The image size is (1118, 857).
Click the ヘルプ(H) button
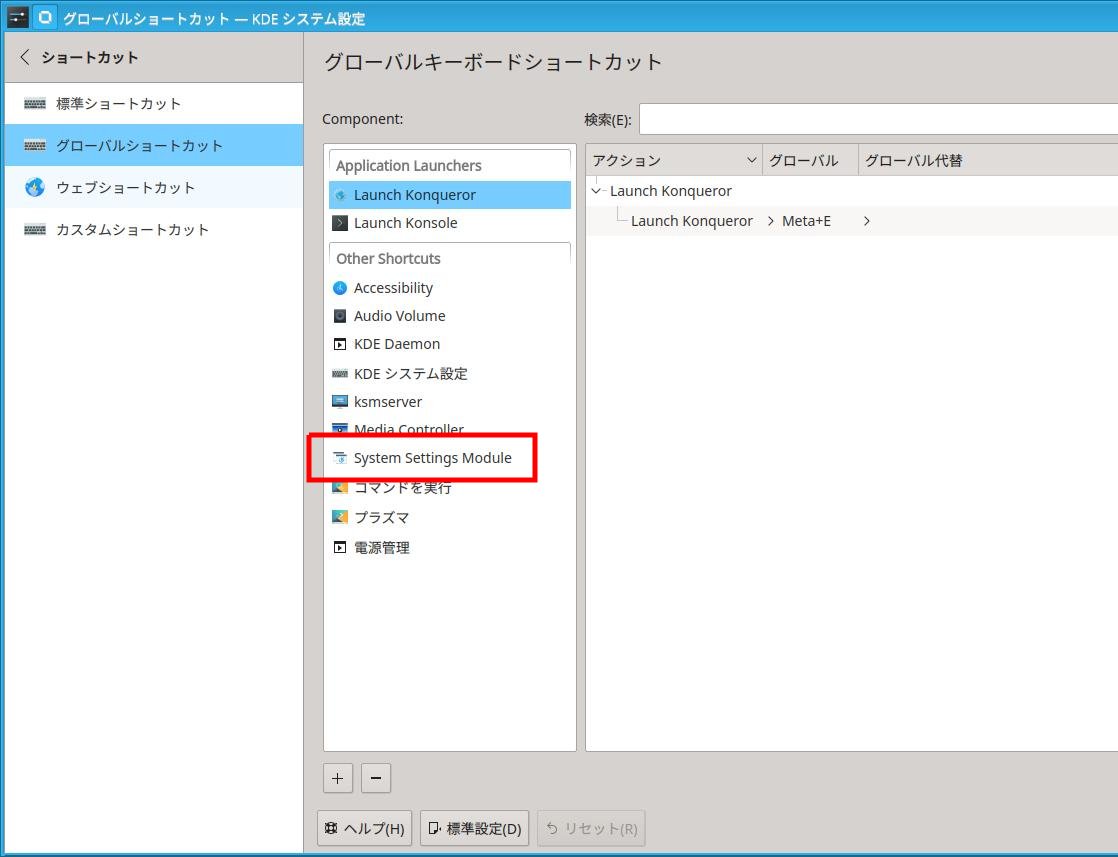pyautogui.click(x=364, y=828)
